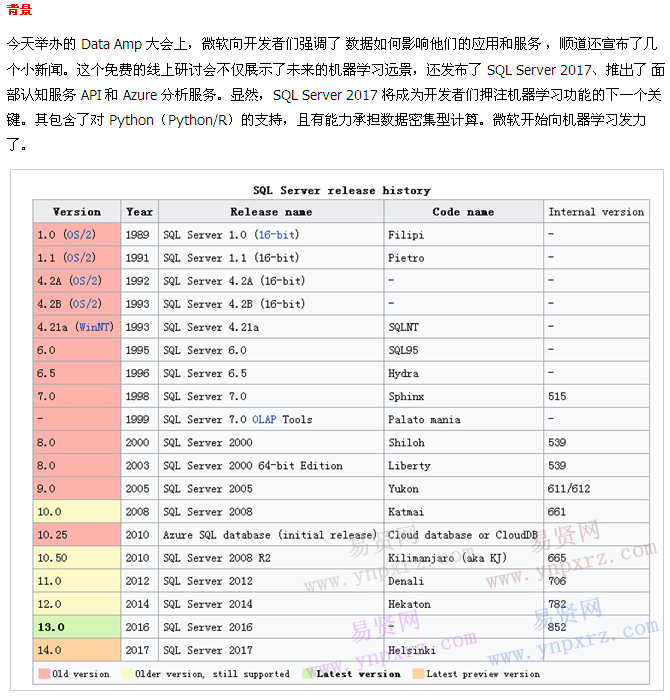Click the internal version 661
Image resolution: width=670 pixels, height=700 pixels.
coord(557,512)
